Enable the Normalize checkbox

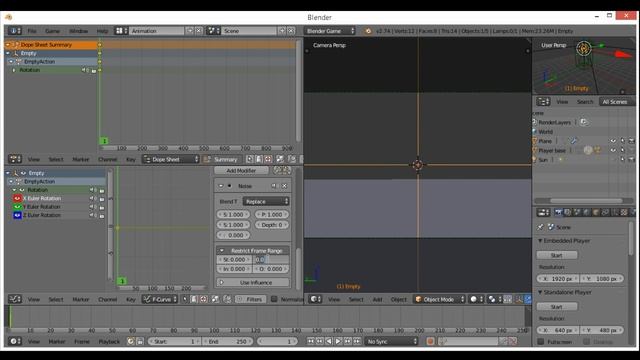274,299
